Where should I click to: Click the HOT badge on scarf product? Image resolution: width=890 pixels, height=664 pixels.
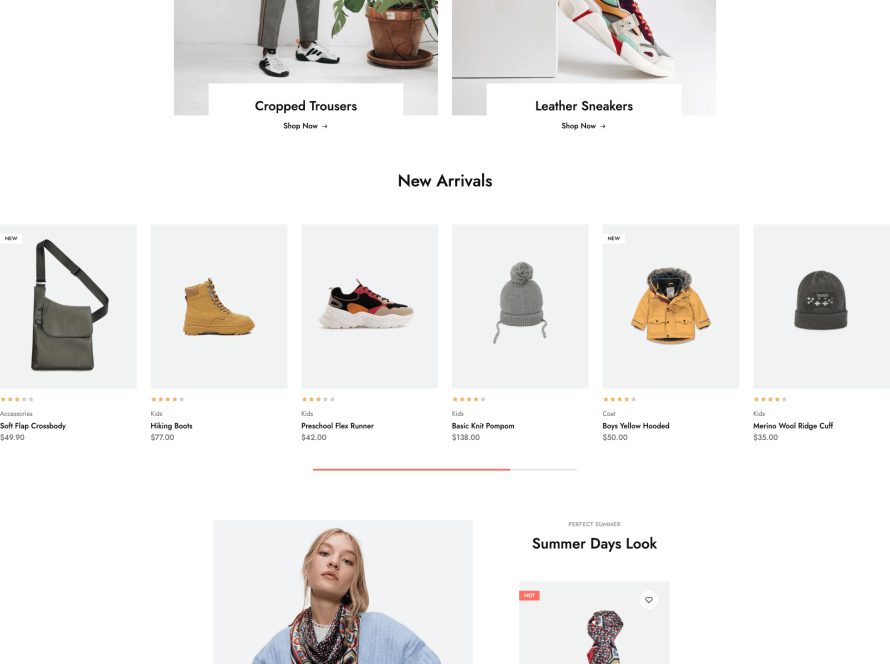click(x=529, y=595)
